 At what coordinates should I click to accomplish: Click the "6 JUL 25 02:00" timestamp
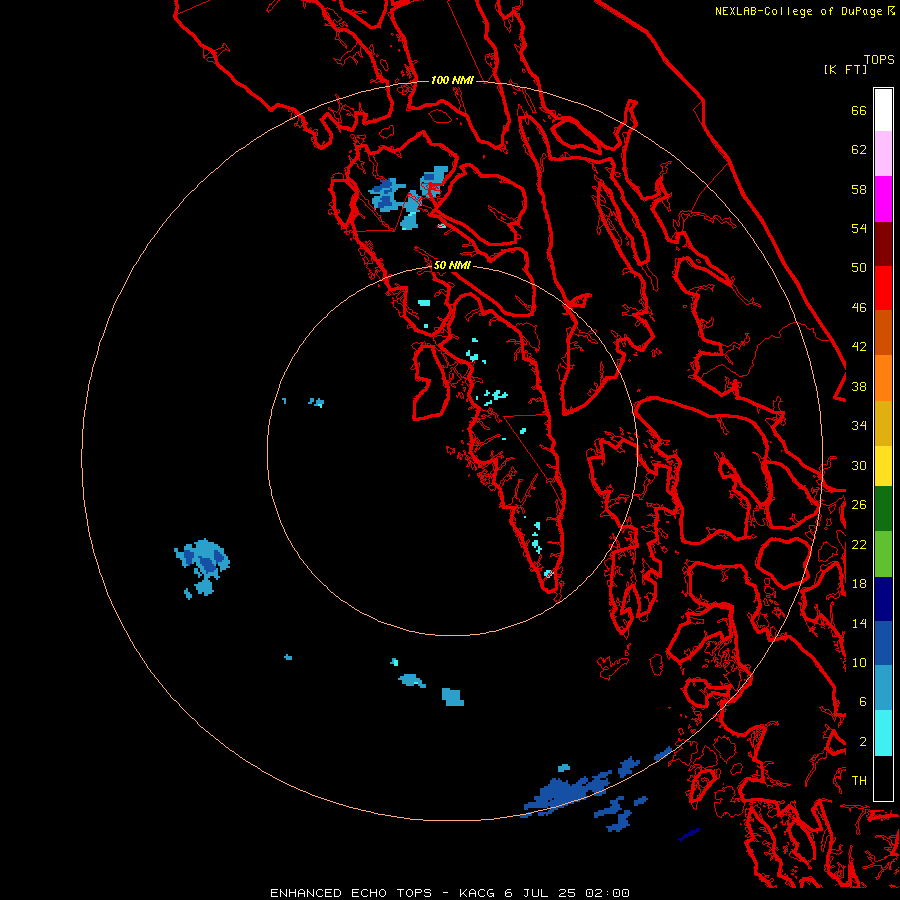tap(567, 893)
